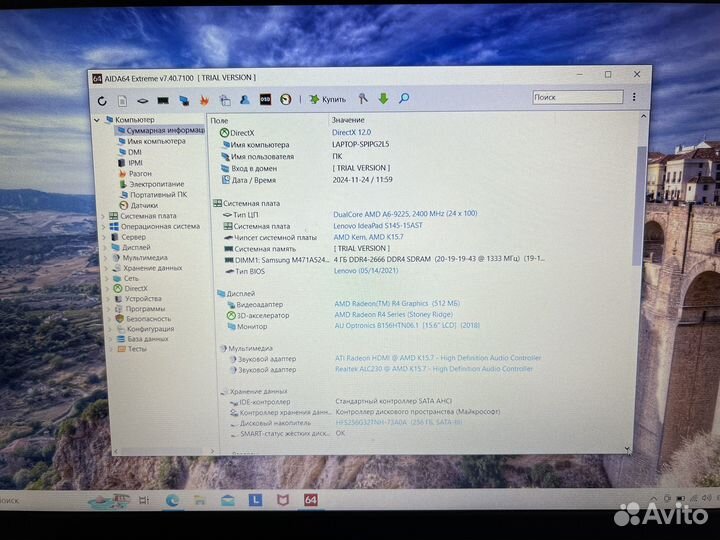Open AU Optronics B156HTN06.1 monitor link
The image size is (720, 540).
pyautogui.click(x=407, y=326)
